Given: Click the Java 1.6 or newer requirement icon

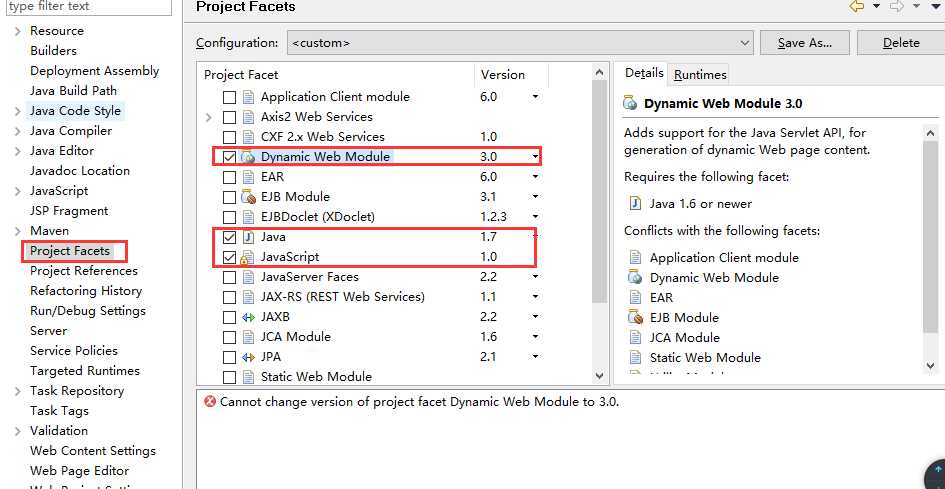Looking at the screenshot, I should (635, 203).
